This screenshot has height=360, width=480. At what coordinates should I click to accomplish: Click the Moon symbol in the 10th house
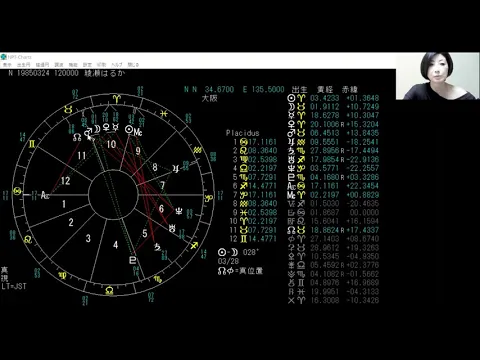click(x=97, y=129)
